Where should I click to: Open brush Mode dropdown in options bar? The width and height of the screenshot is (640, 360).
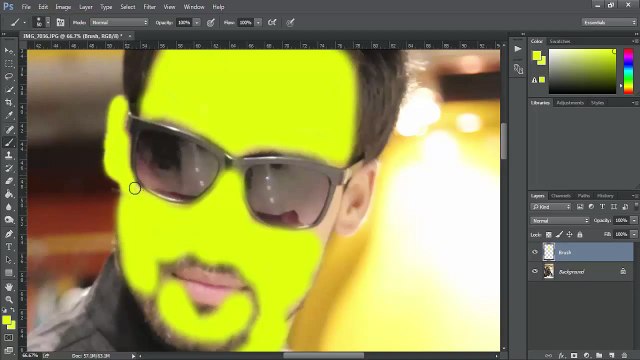coord(119,22)
